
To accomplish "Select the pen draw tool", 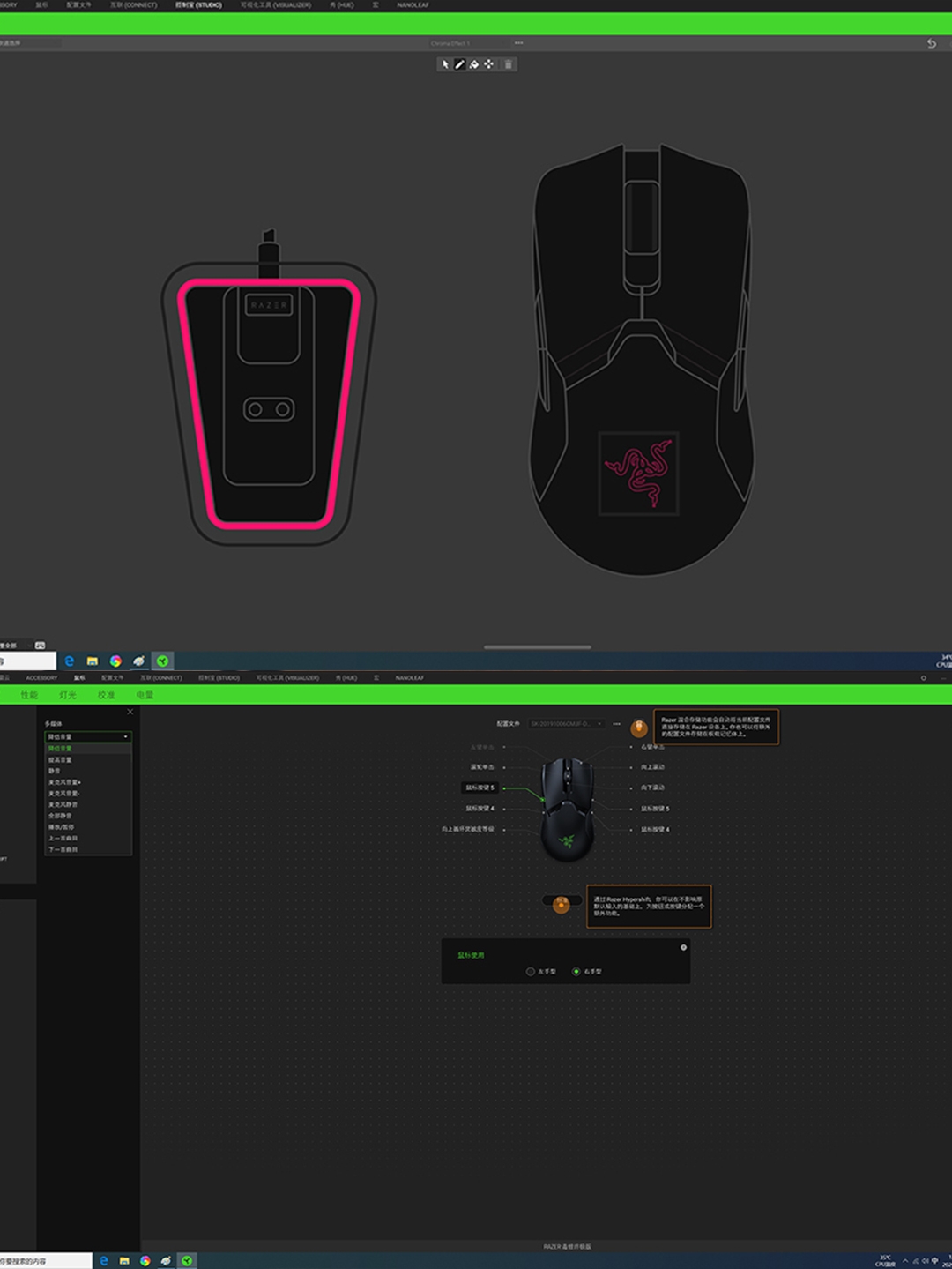I will (x=459, y=64).
